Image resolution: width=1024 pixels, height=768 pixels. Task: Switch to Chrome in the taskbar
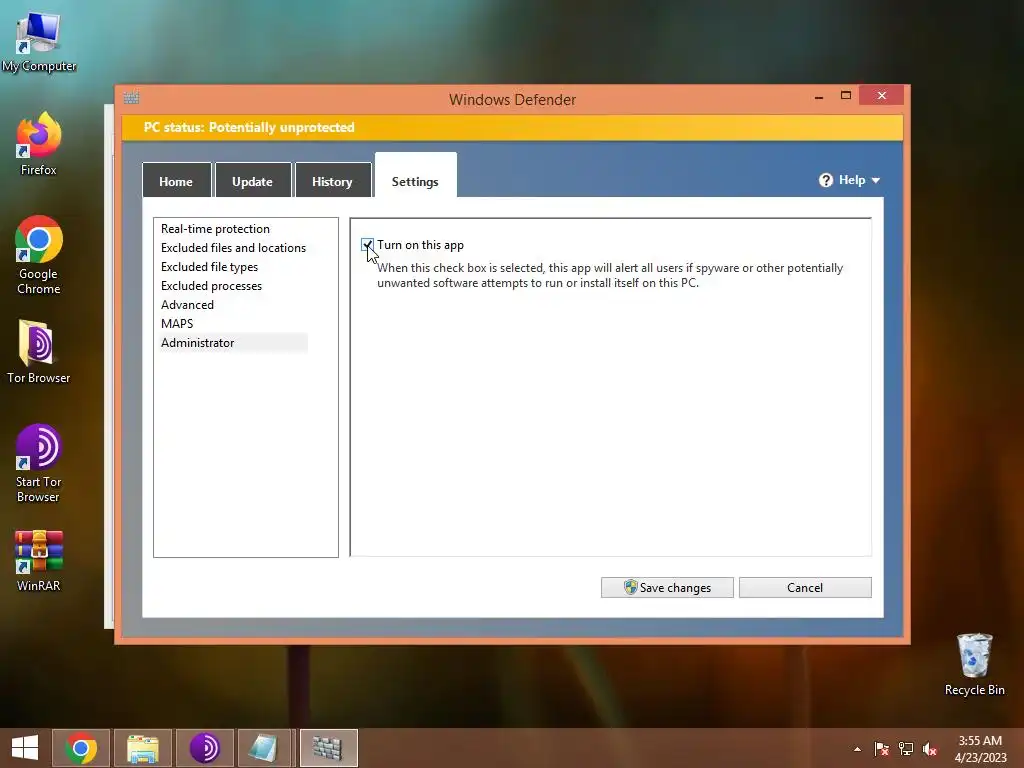tap(81, 748)
